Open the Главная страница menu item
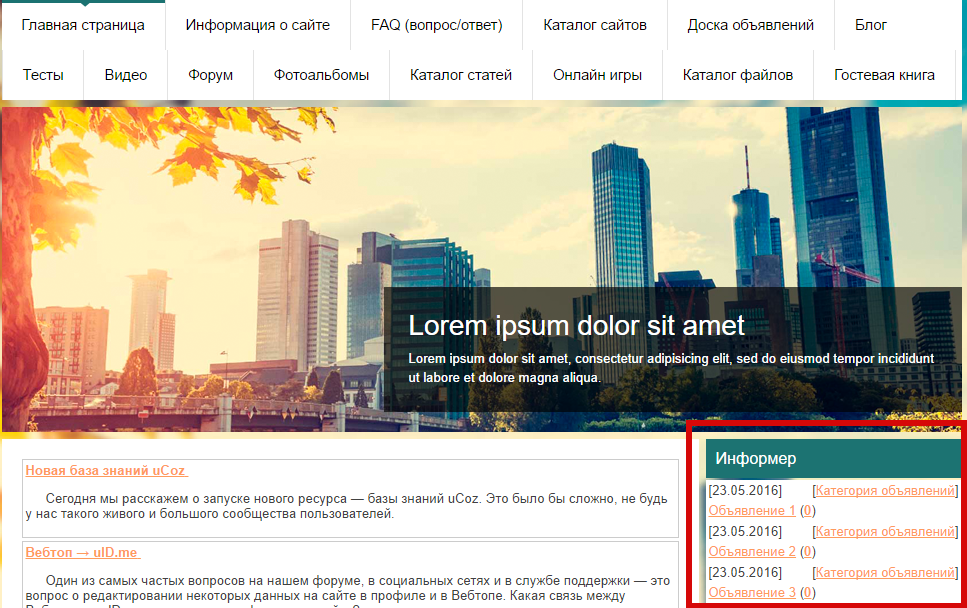The image size is (967, 608). coord(83,25)
